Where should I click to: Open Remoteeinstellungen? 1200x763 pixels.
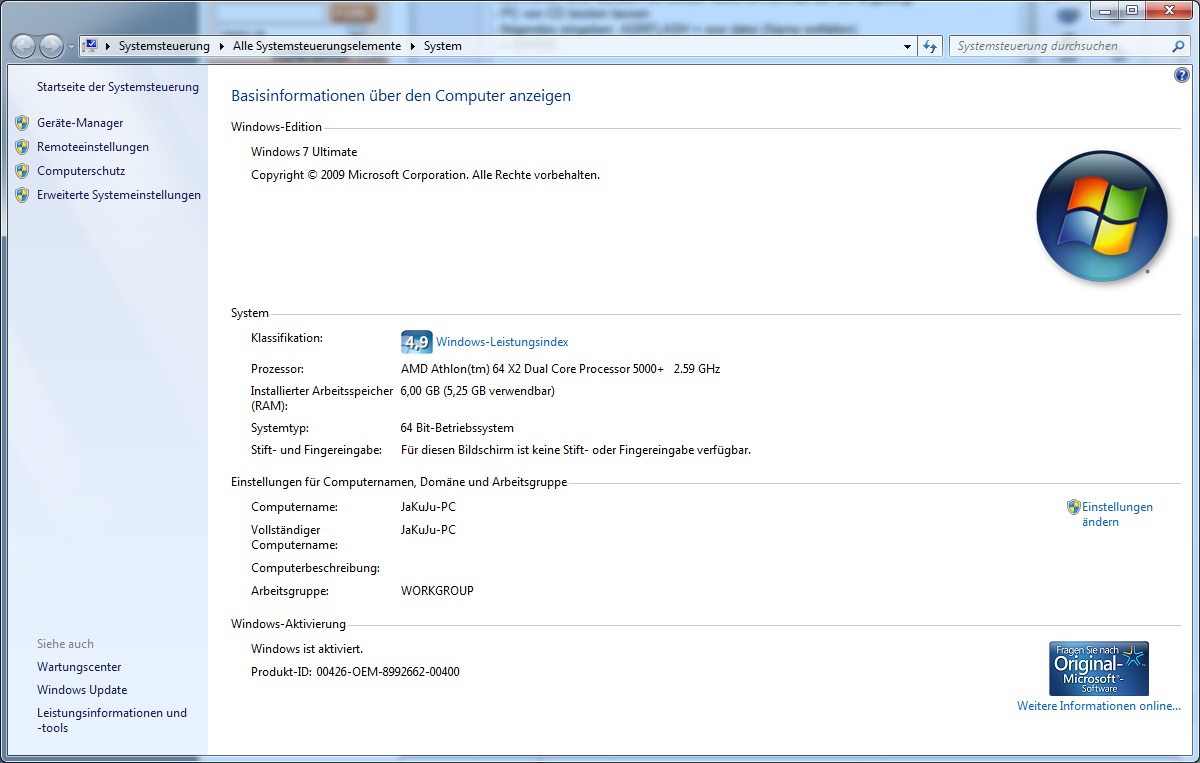click(93, 147)
